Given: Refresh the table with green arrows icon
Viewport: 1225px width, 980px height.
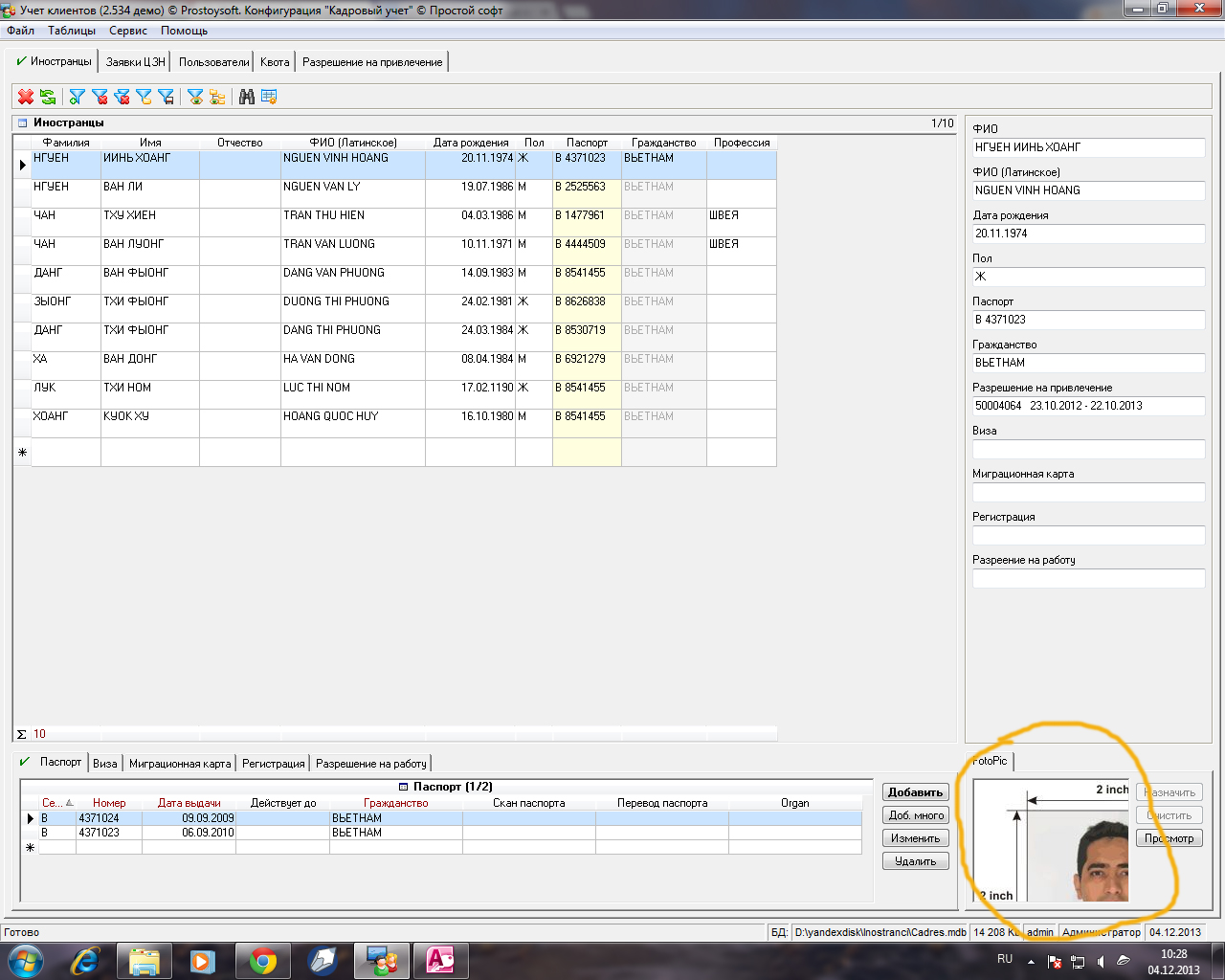Looking at the screenshot, I should 48,97.
